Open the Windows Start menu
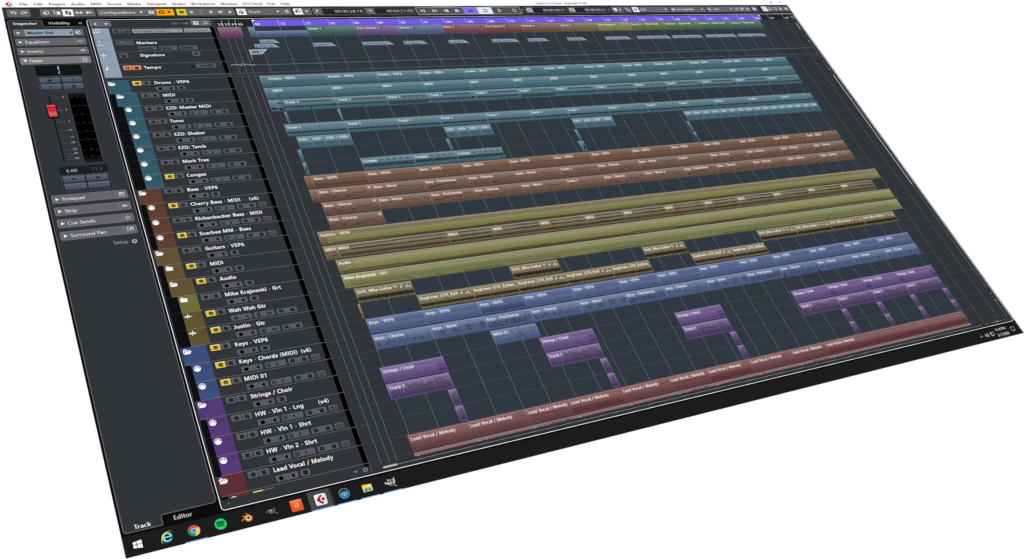The image size is (1024, 559). coord(138,544)
